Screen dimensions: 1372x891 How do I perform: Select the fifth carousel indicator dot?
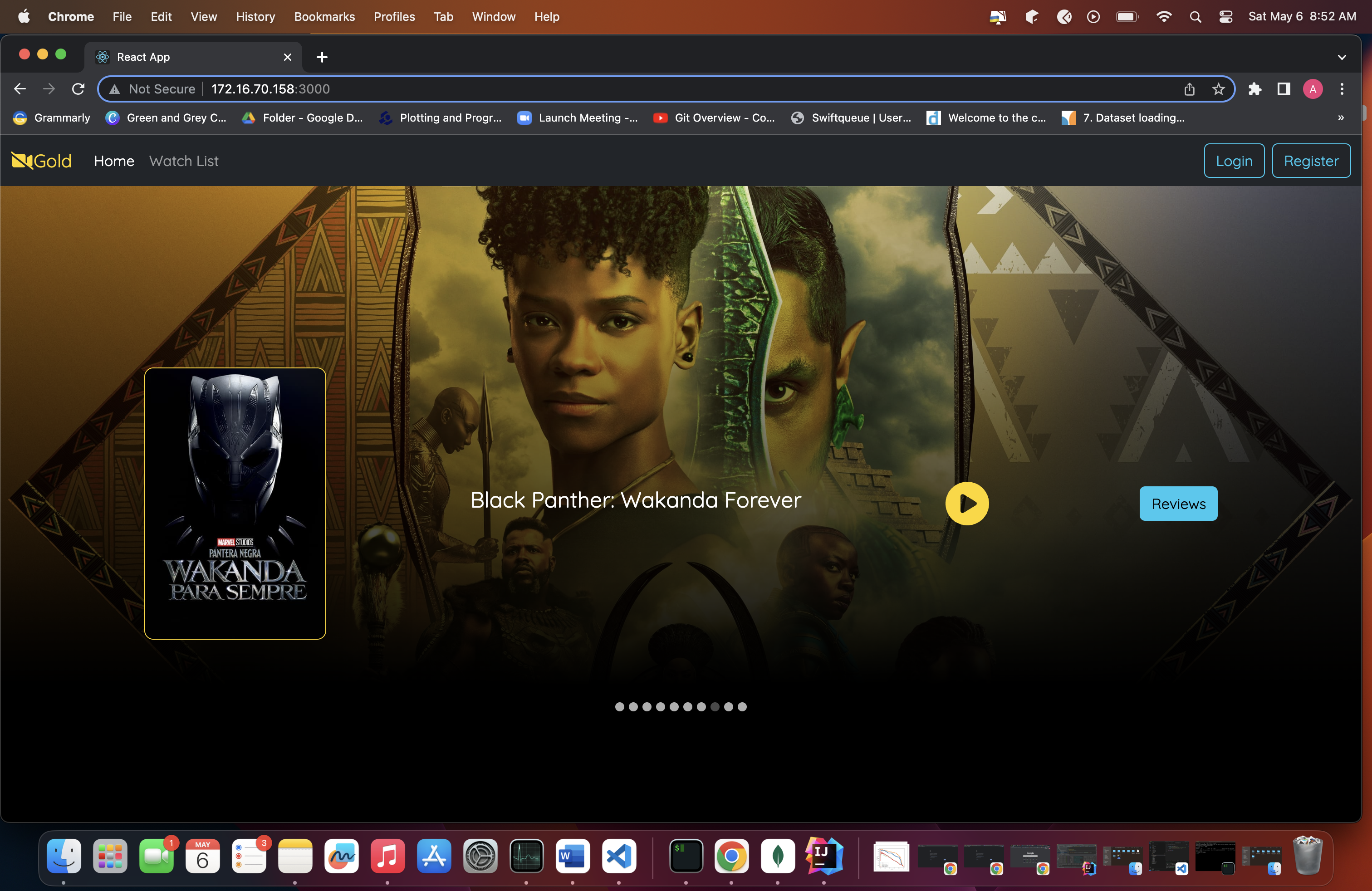tap(674, 706)
